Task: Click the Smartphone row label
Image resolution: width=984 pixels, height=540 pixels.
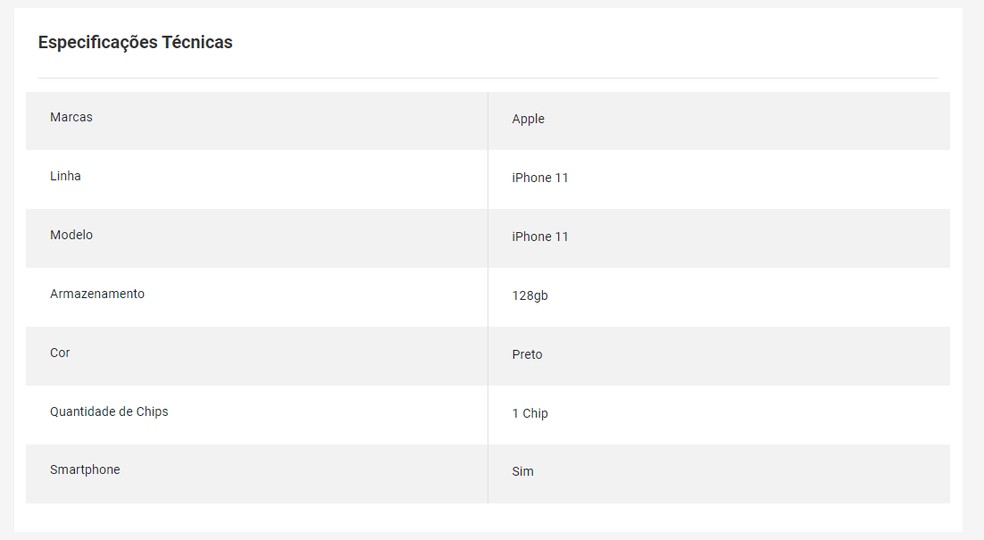Action: (85, 470)
